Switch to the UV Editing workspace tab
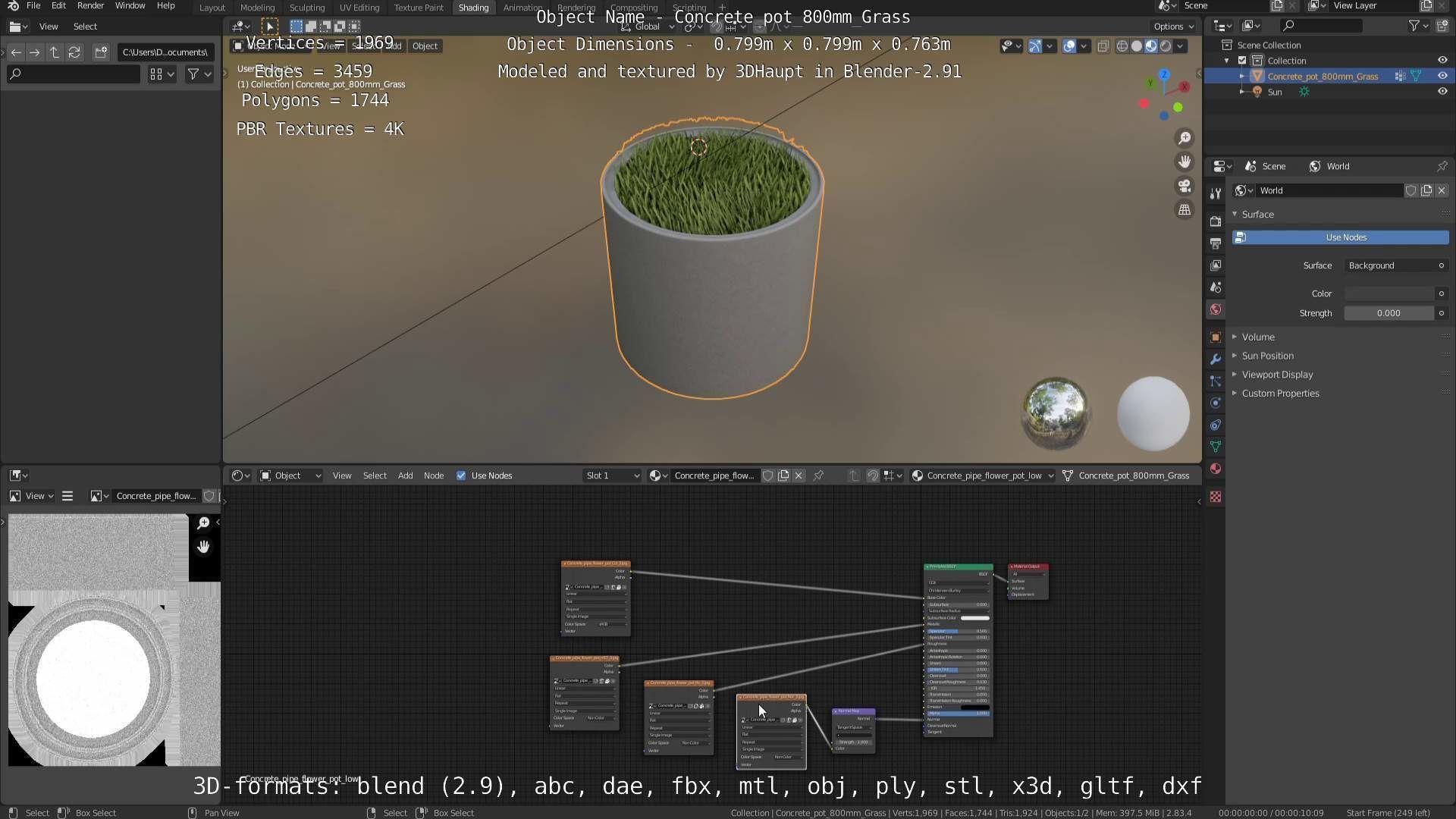The height and width of the screenshot is (819, 1456). point(359,8)
